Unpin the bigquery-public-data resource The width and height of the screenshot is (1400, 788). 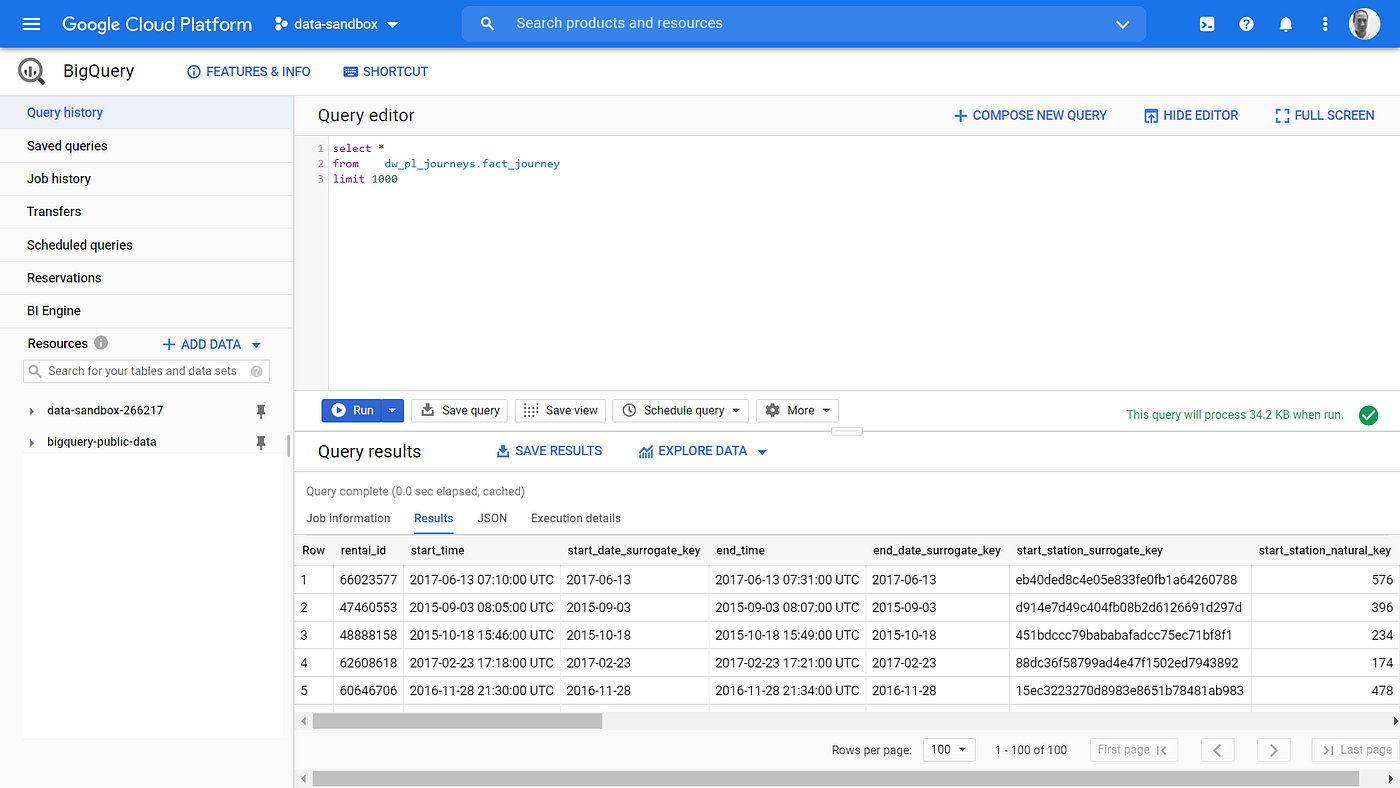[260, 441]
